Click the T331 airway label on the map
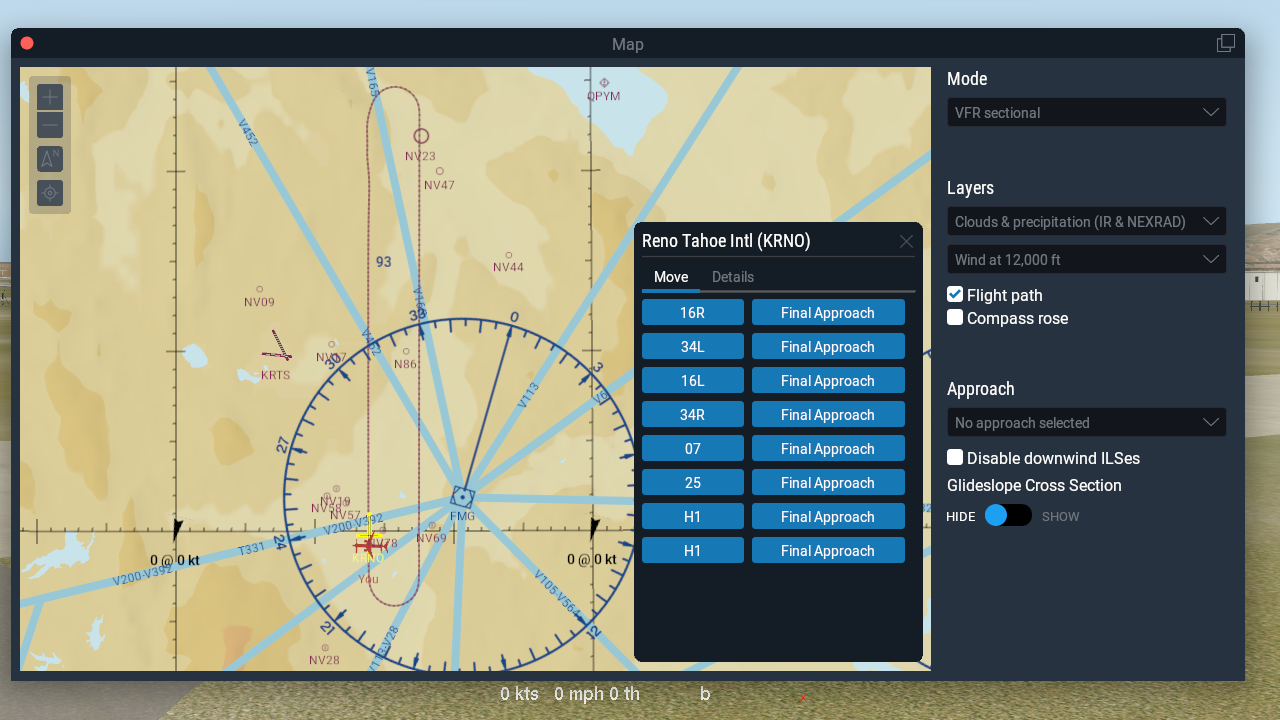The width and height of the screenshot is (1280, 720). (x=252, y=548)
